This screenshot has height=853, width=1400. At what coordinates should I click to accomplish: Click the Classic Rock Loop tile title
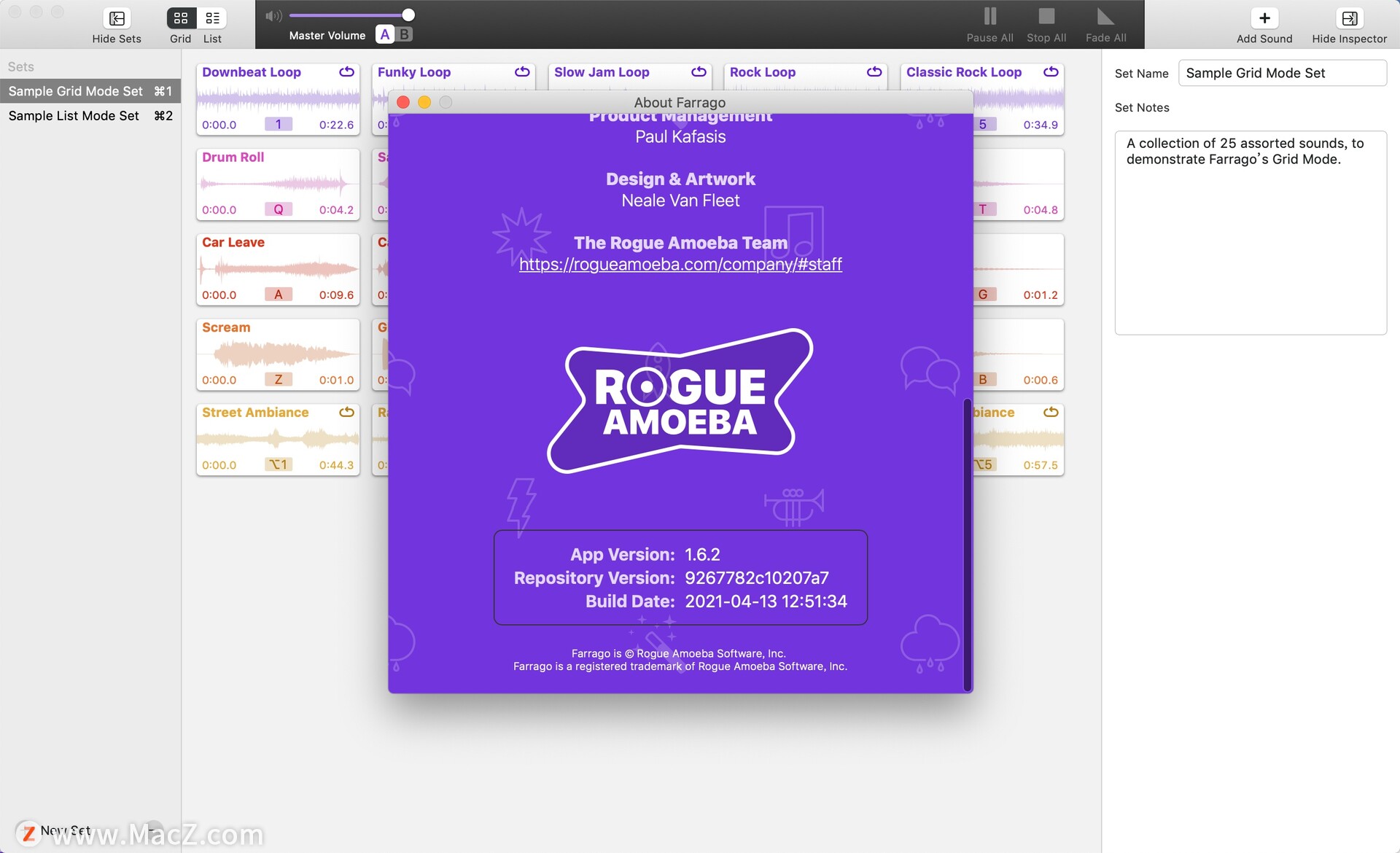[x=964, y=71]
